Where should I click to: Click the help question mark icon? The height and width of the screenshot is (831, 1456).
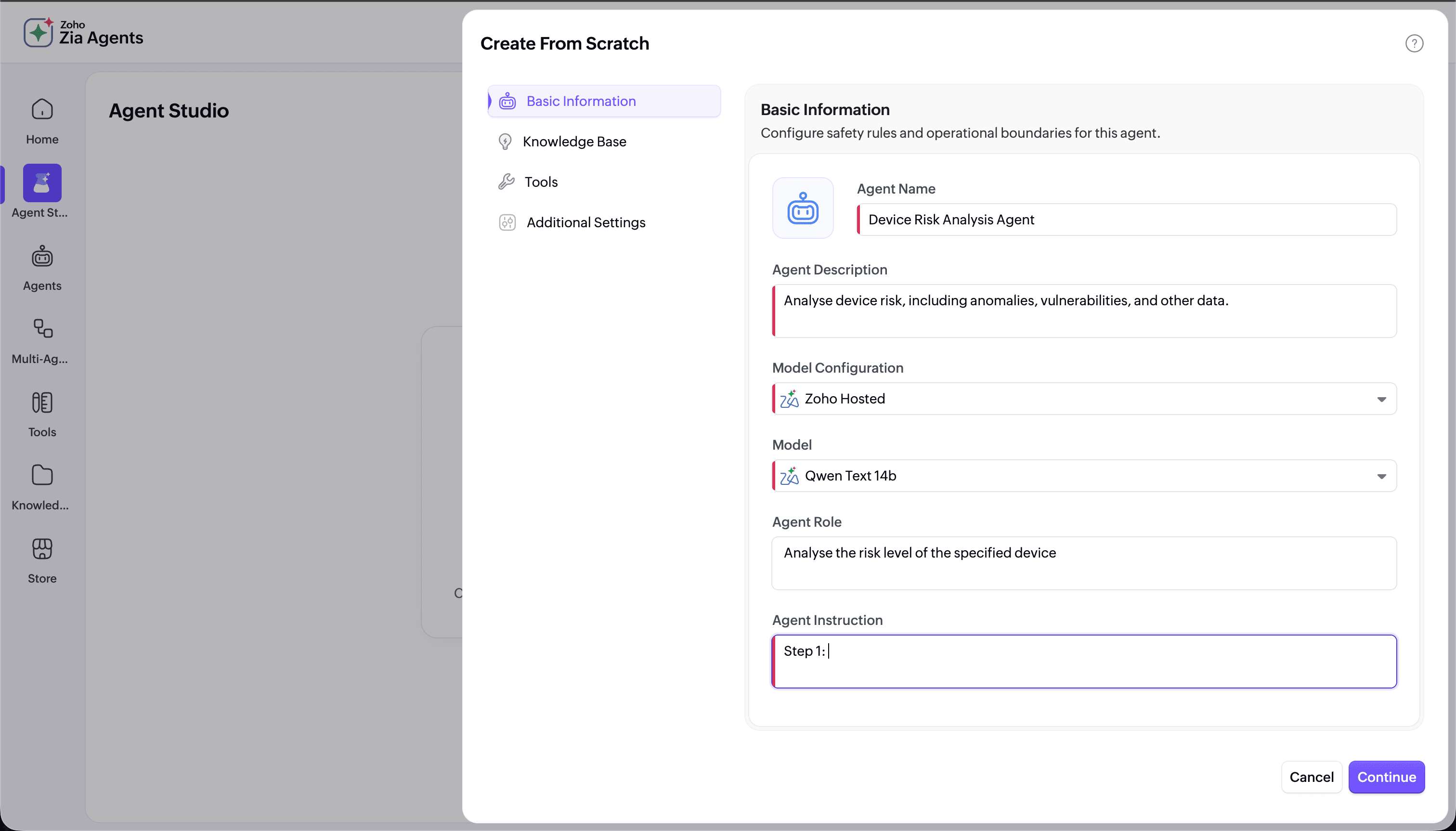point(1414,43)
